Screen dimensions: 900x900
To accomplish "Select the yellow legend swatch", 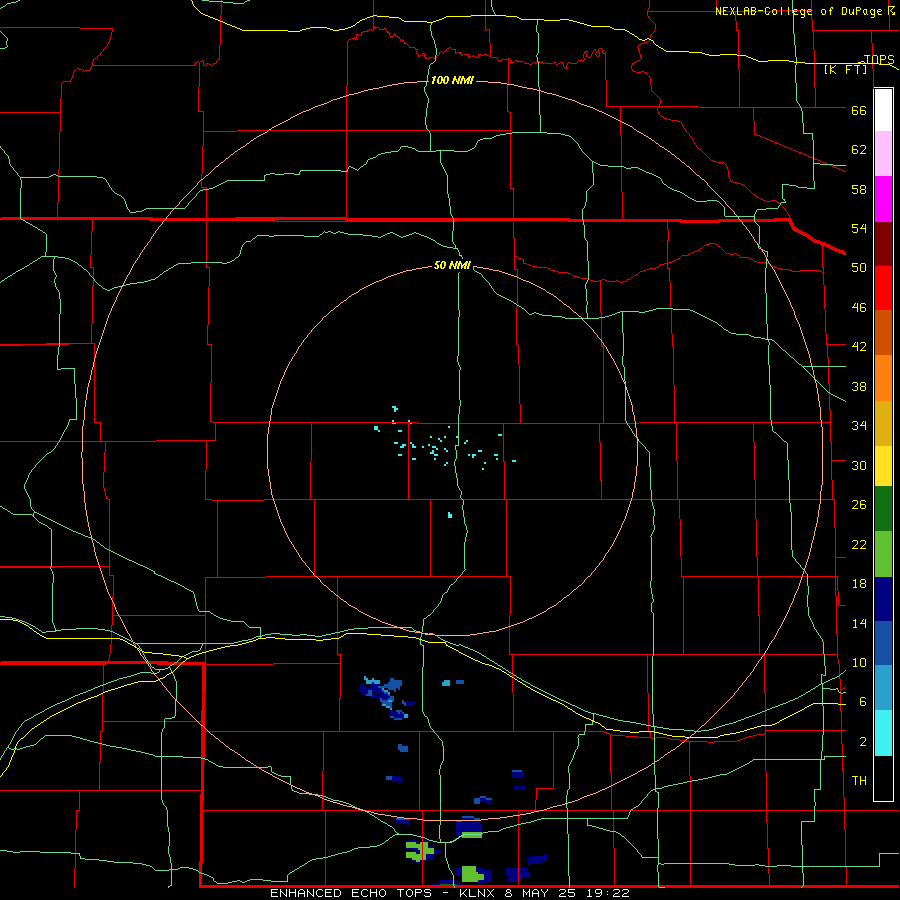I will pos(883,467).
